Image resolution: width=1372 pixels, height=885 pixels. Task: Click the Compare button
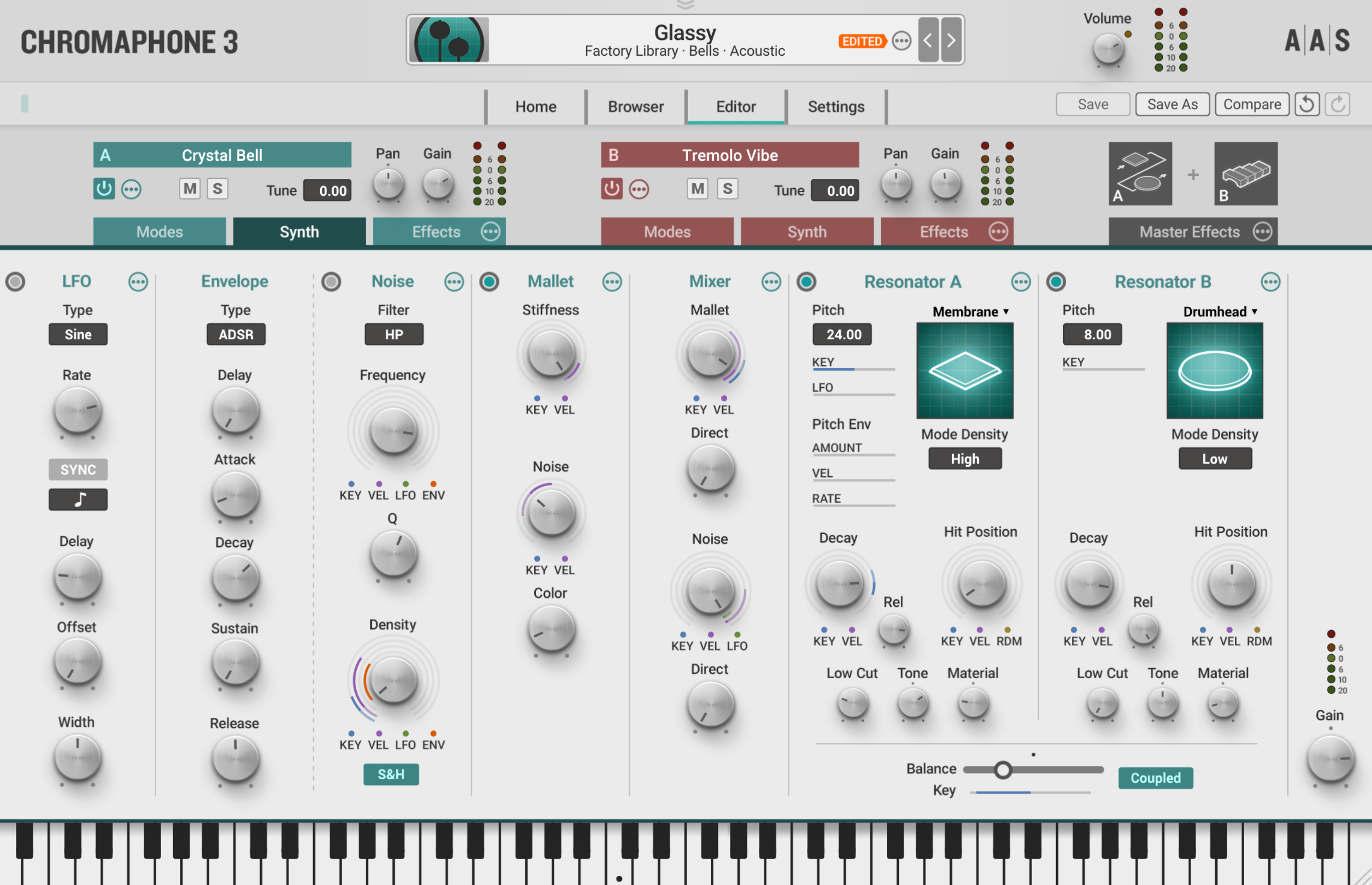pyautogui.click(x=1252, y=104)
